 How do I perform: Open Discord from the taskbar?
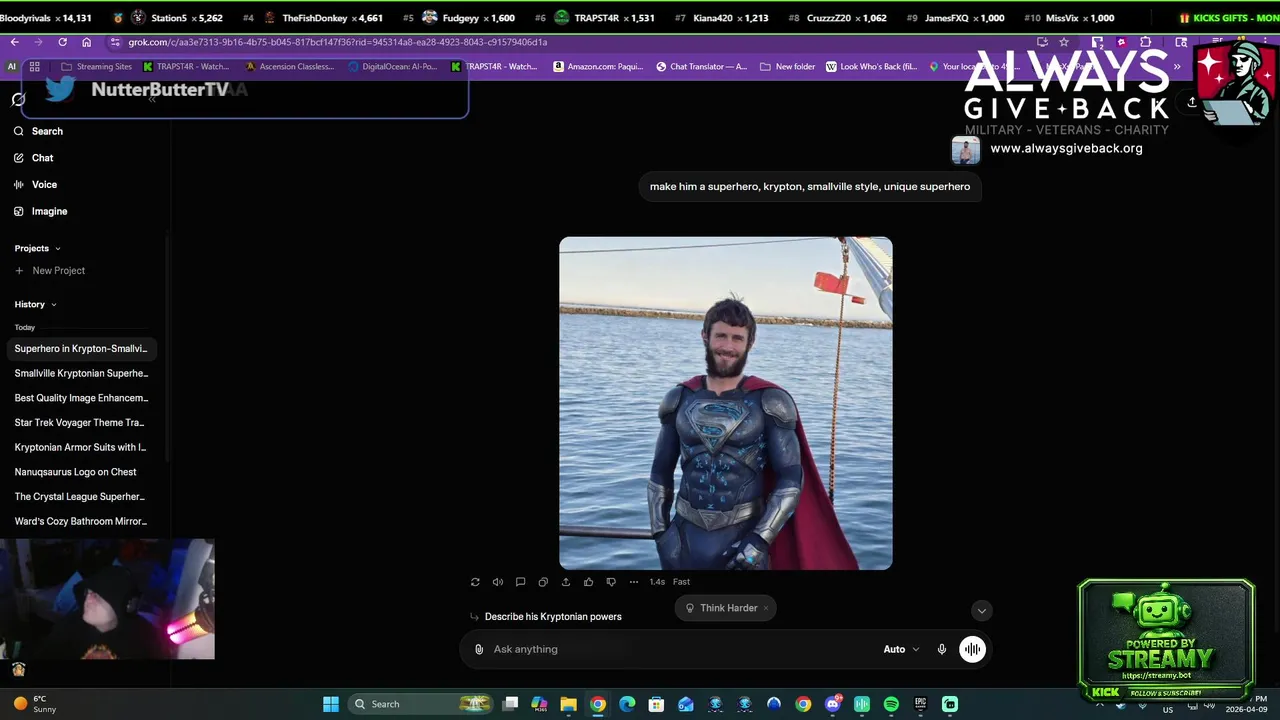click(833, 704)
